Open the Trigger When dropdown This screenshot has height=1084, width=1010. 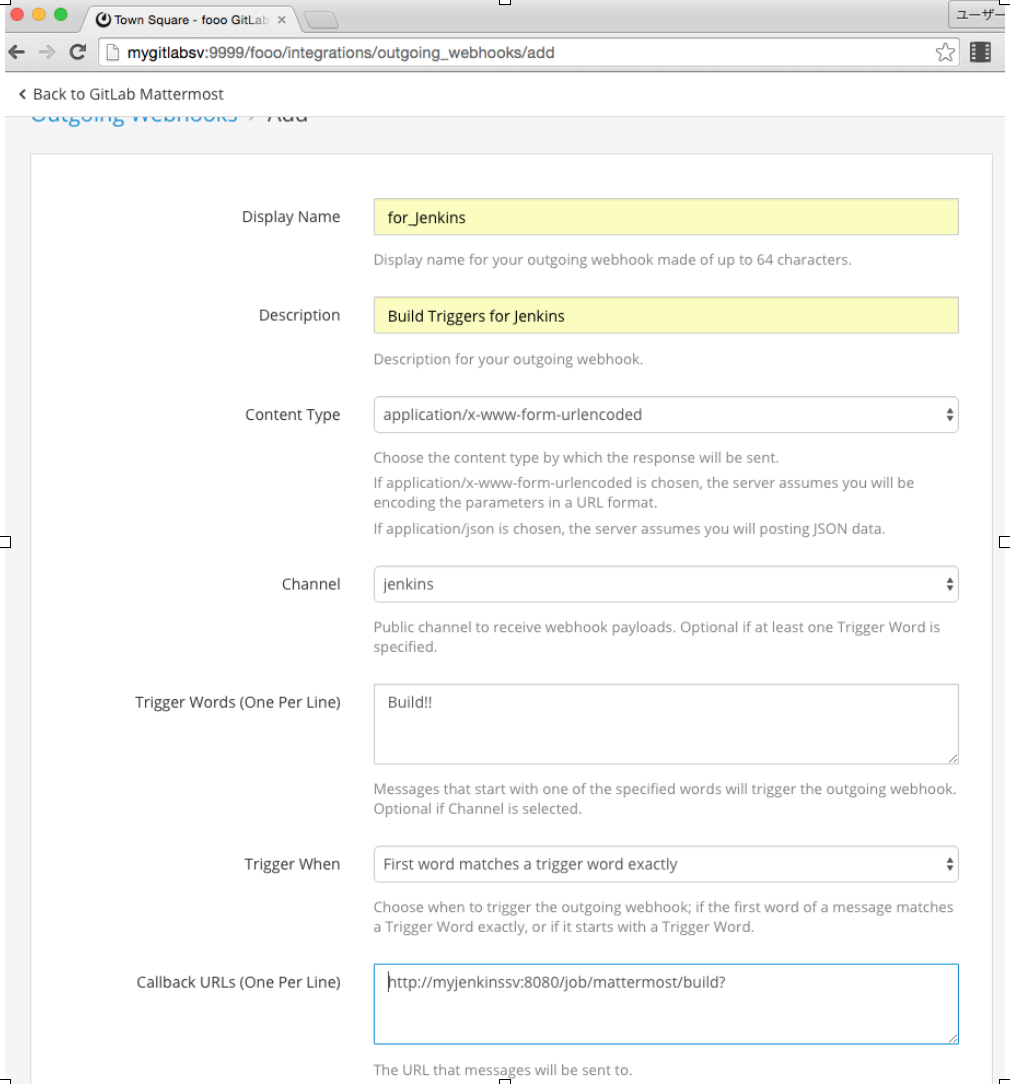pos(664,864)
